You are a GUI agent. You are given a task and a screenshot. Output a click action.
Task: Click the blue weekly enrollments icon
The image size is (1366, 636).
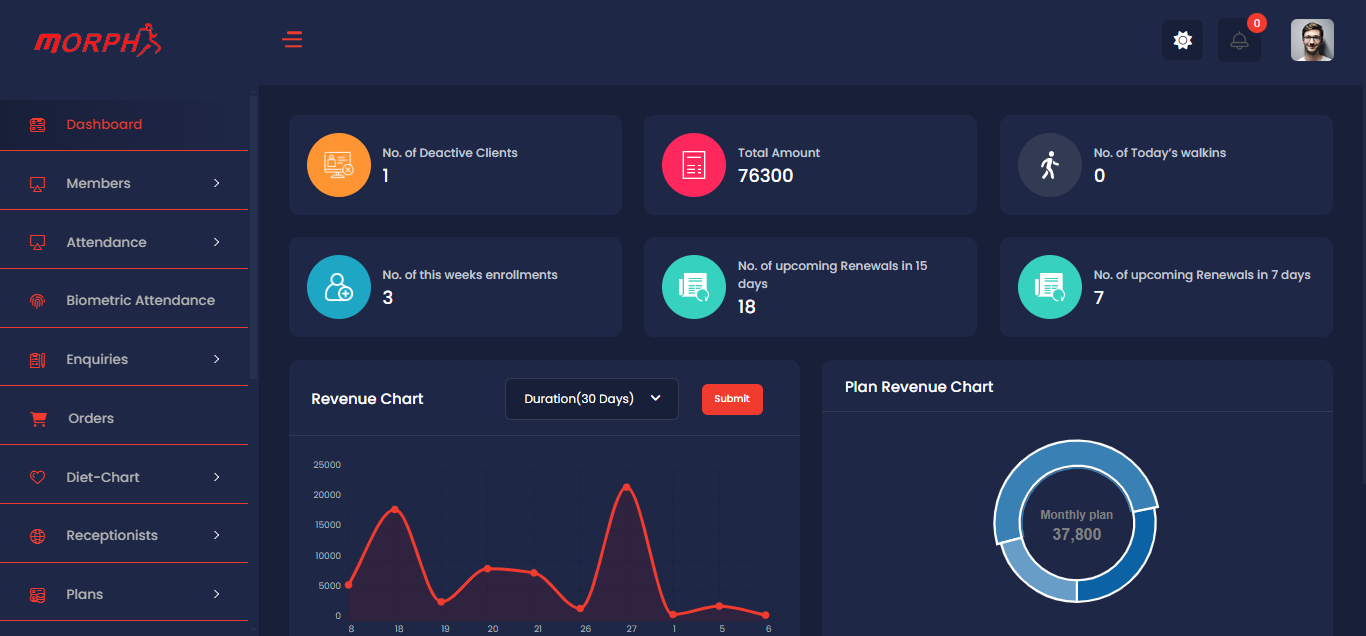(x=339, y=287)
